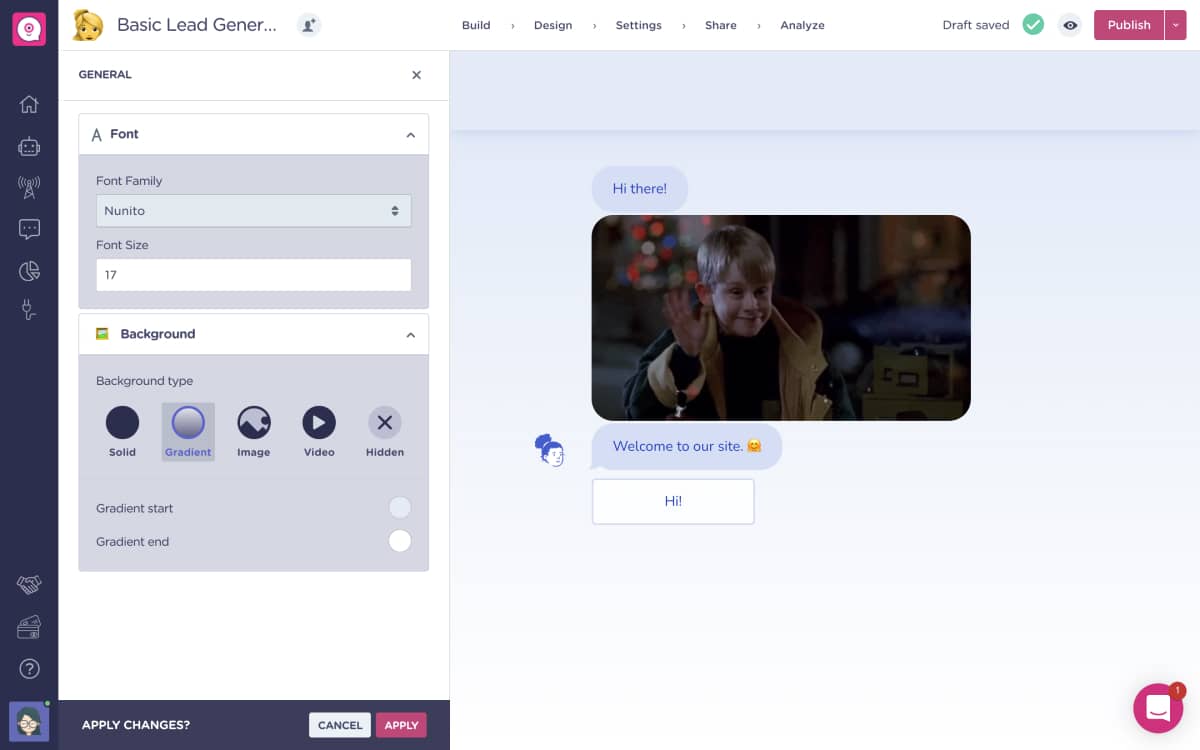The height and width of the screenshot is (750, 1200).
Task: Click the Publish button
Action: click(x=1129, y=25)
